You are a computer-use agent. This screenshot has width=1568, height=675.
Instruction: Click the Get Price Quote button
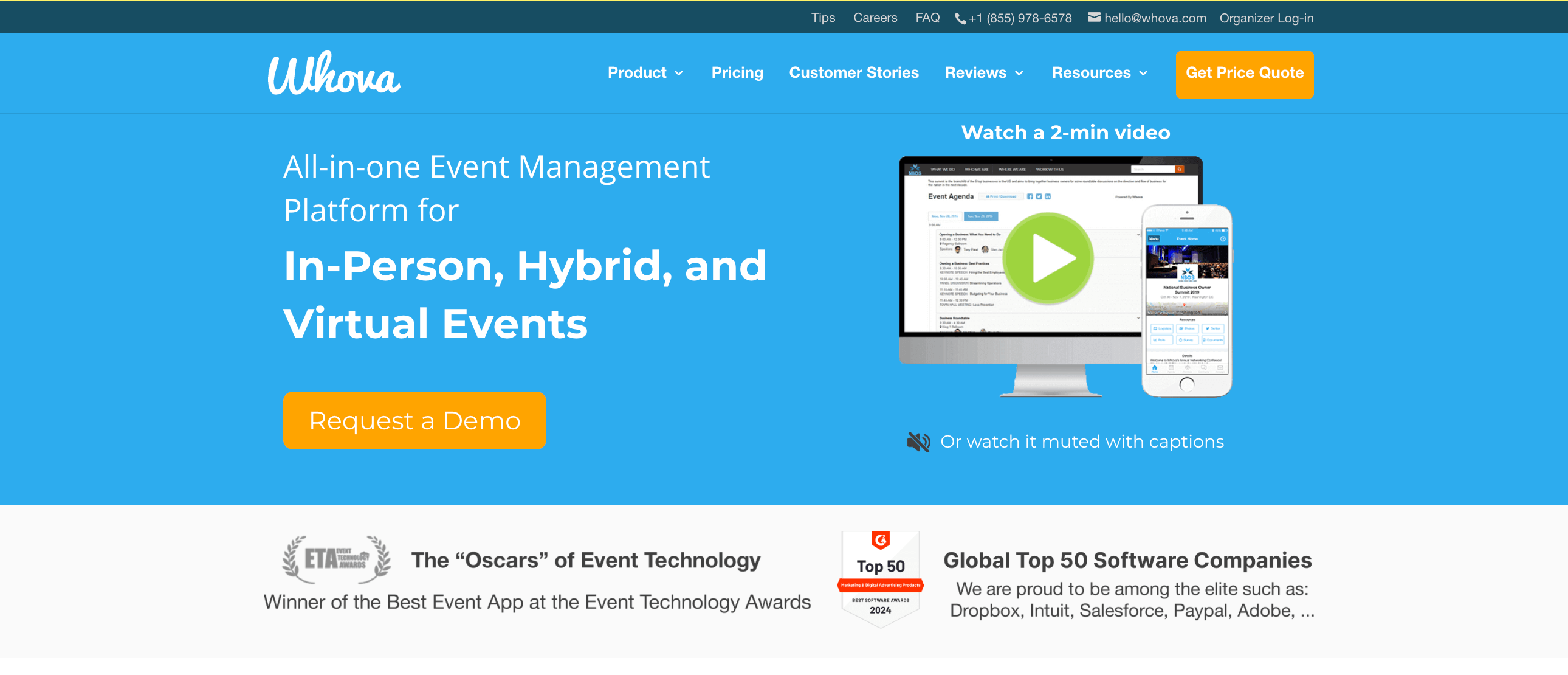click(1244, 74)
